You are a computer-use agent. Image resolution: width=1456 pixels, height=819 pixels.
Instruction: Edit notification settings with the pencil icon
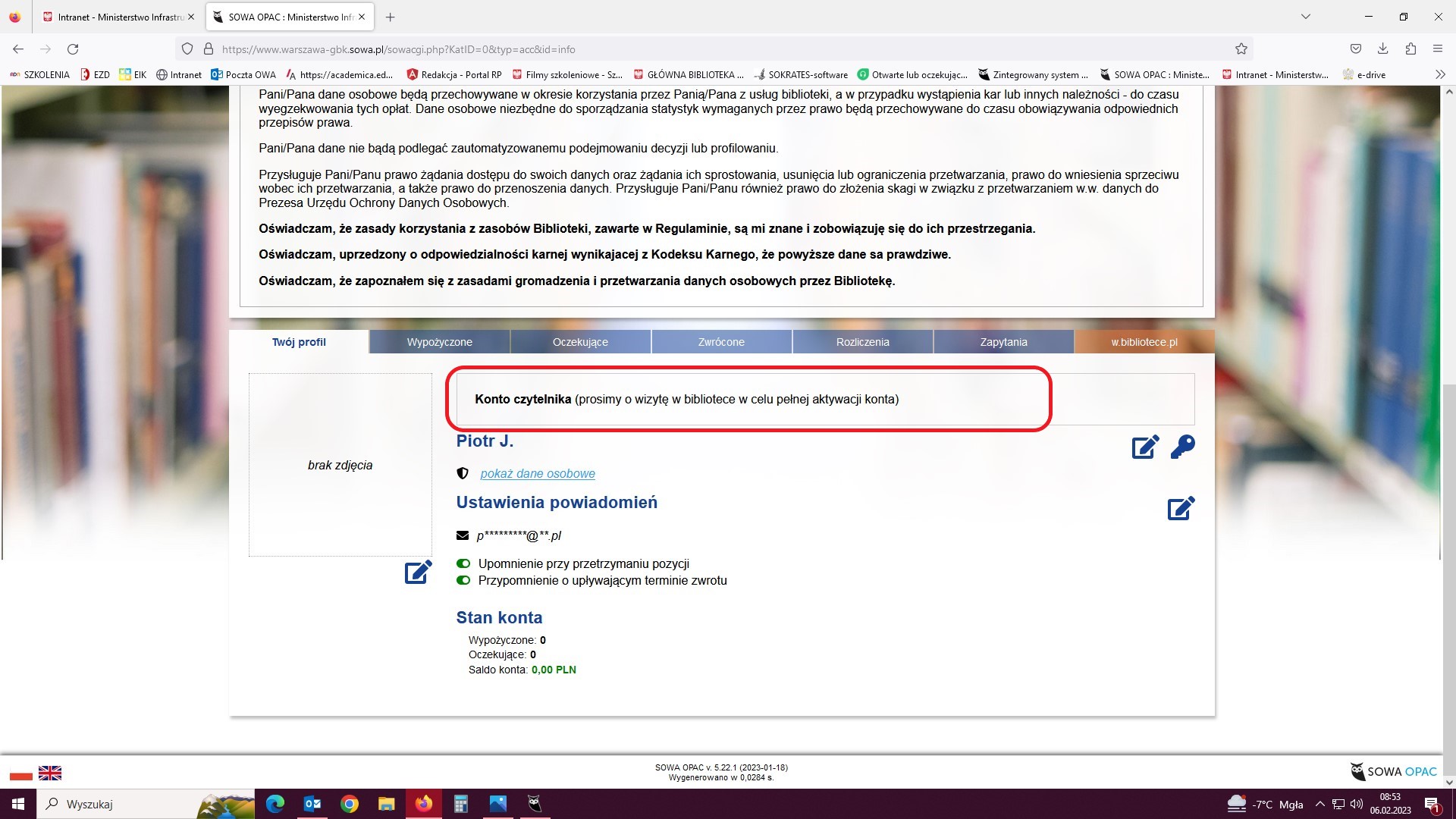tap(1181, 508)
